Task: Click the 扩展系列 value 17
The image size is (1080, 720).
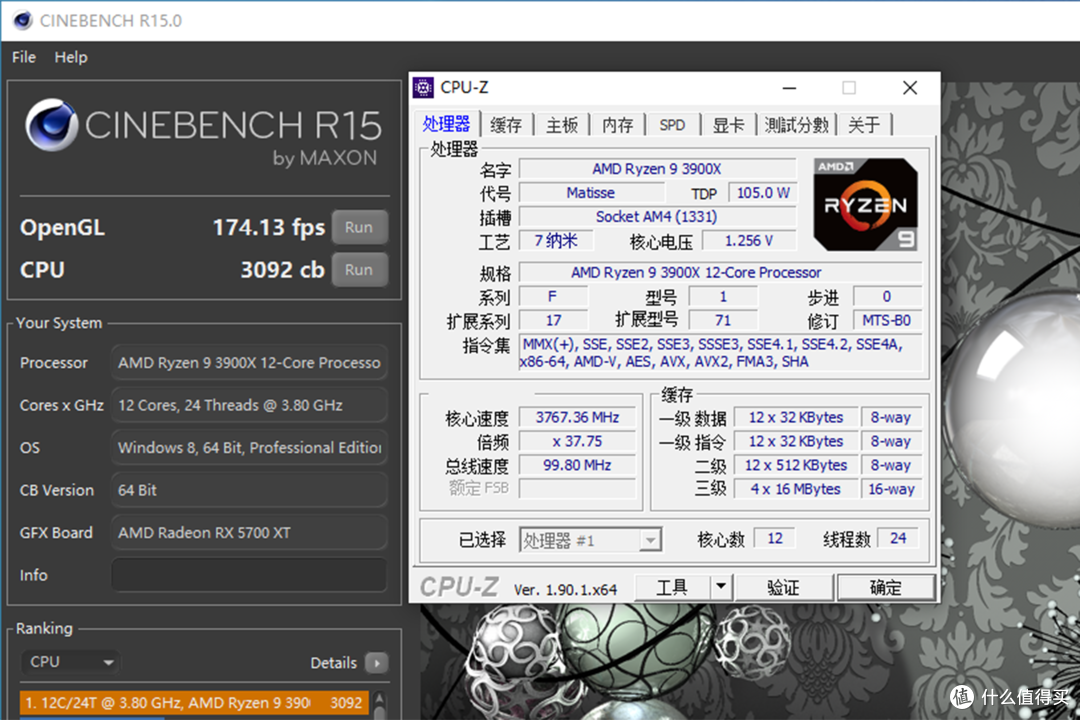Action: pyautogui.click(x=553, y=320)
